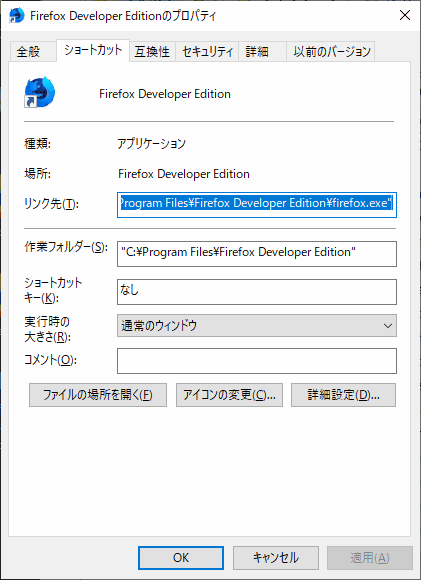The image size is (421, 580).
Task: Select the ショートカット tab
Action: 93,50
